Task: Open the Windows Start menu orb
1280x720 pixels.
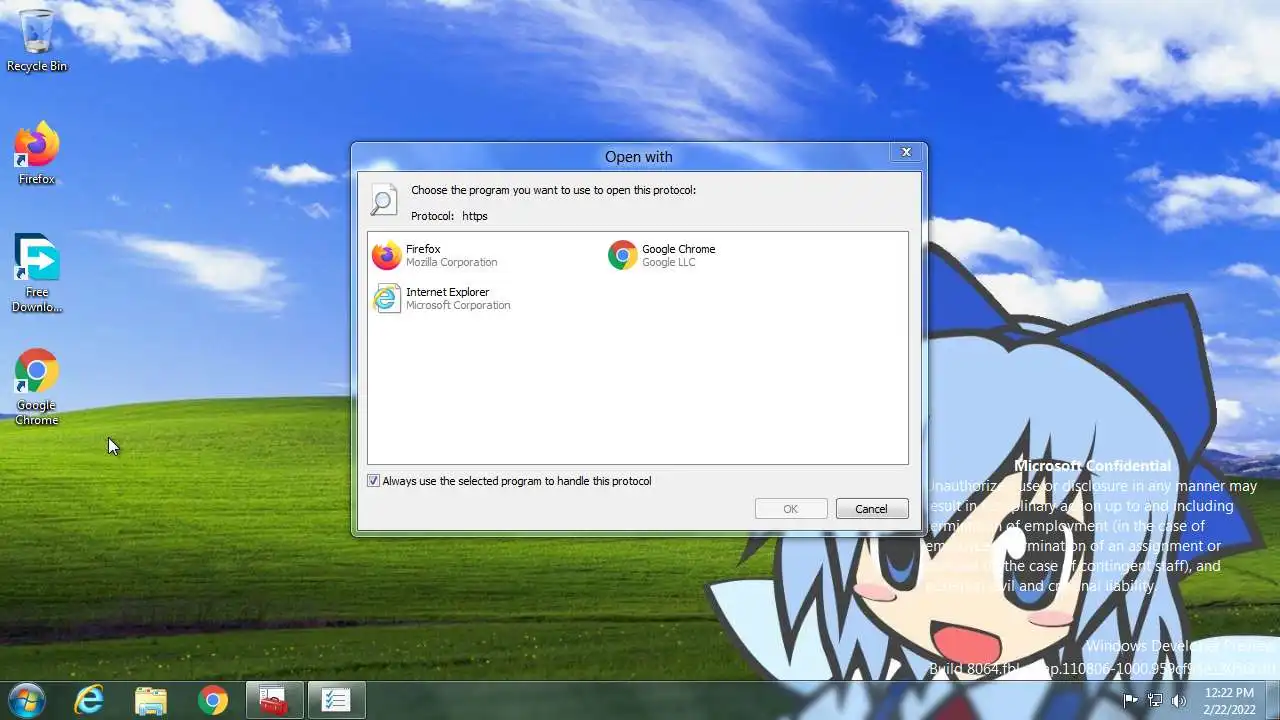Action: click(27, 699)
